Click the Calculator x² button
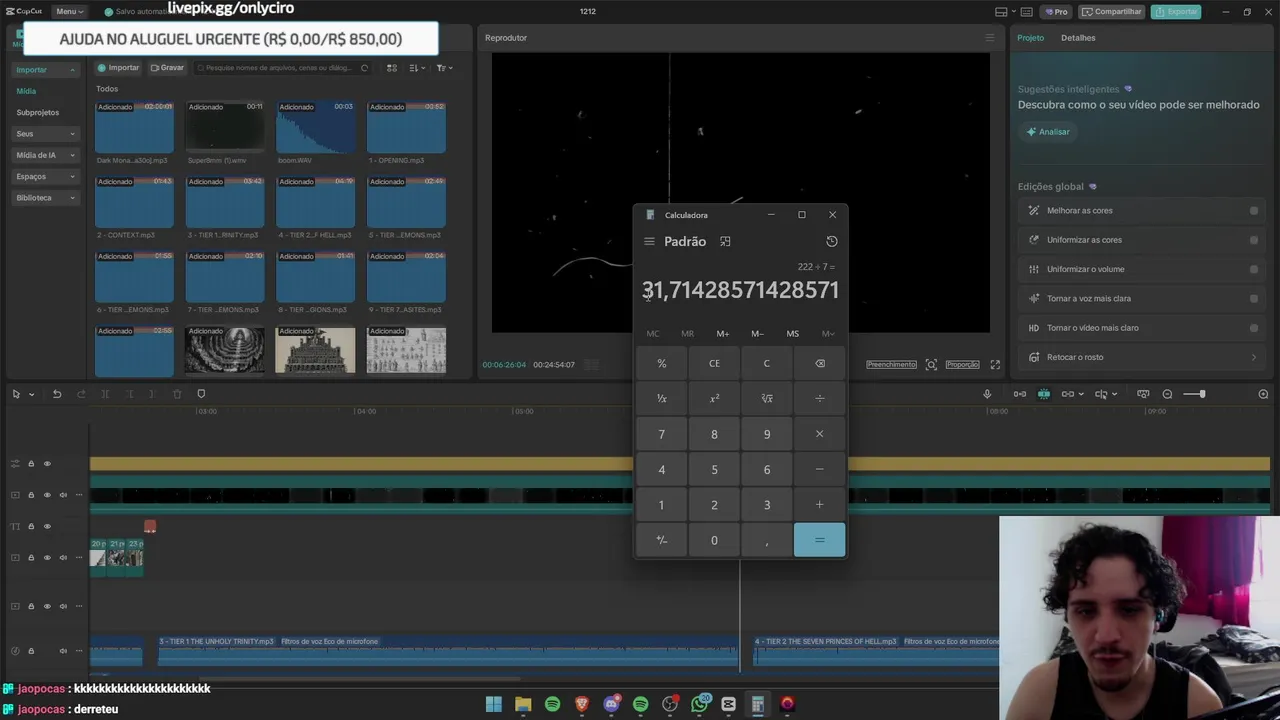Viewport: 1280px width, 720px height. [714, 398]
